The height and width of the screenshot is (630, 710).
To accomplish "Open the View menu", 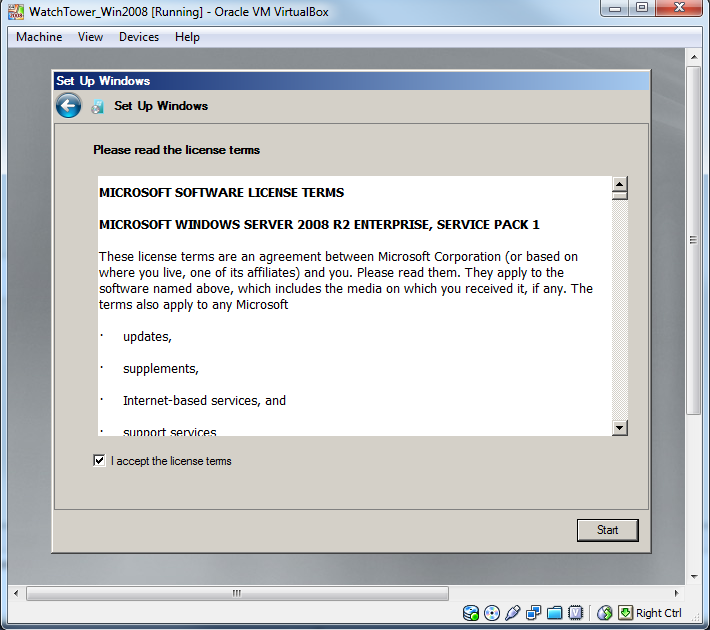I will (90, 37).
